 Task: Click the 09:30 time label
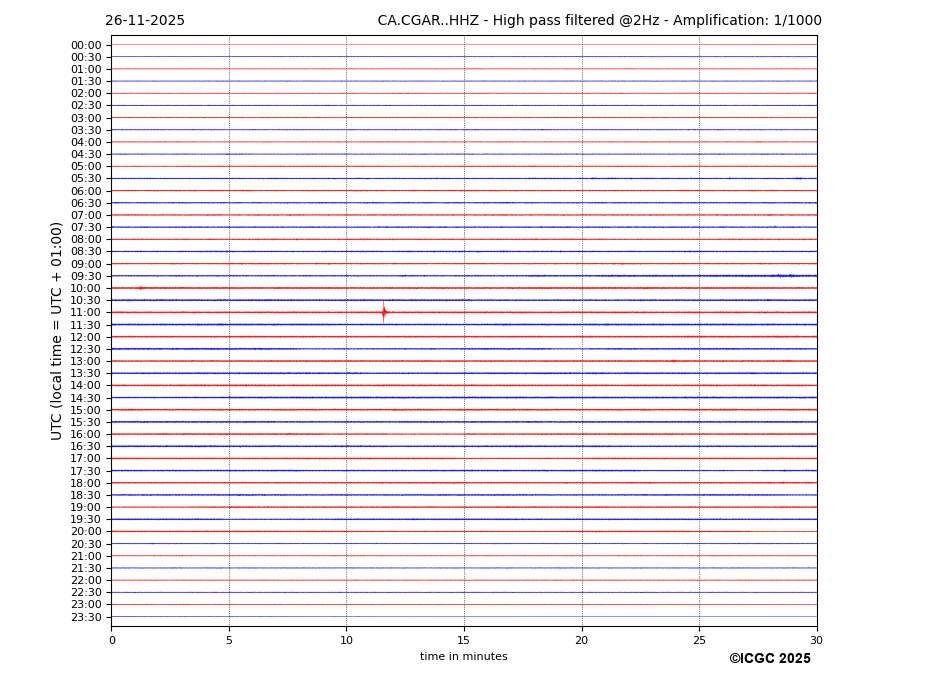point(86,276)
